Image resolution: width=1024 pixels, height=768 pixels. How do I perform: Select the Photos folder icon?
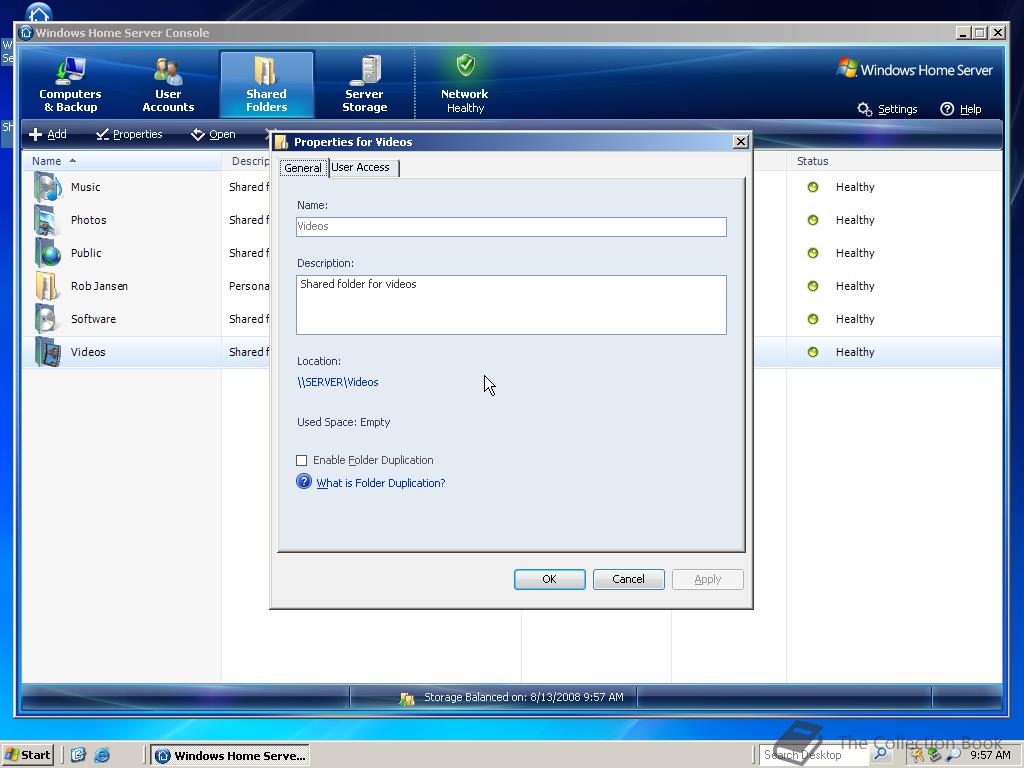pos(48,220)
